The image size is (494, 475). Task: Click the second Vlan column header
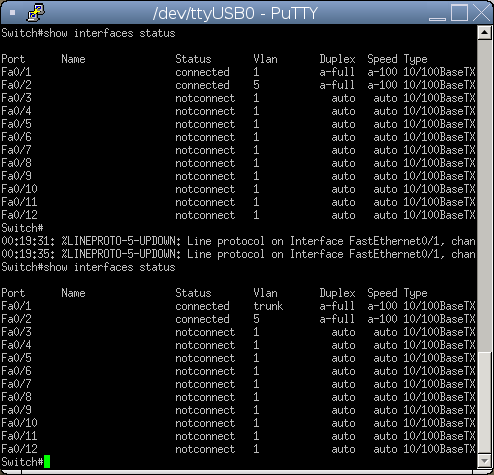tap(265, 293)
